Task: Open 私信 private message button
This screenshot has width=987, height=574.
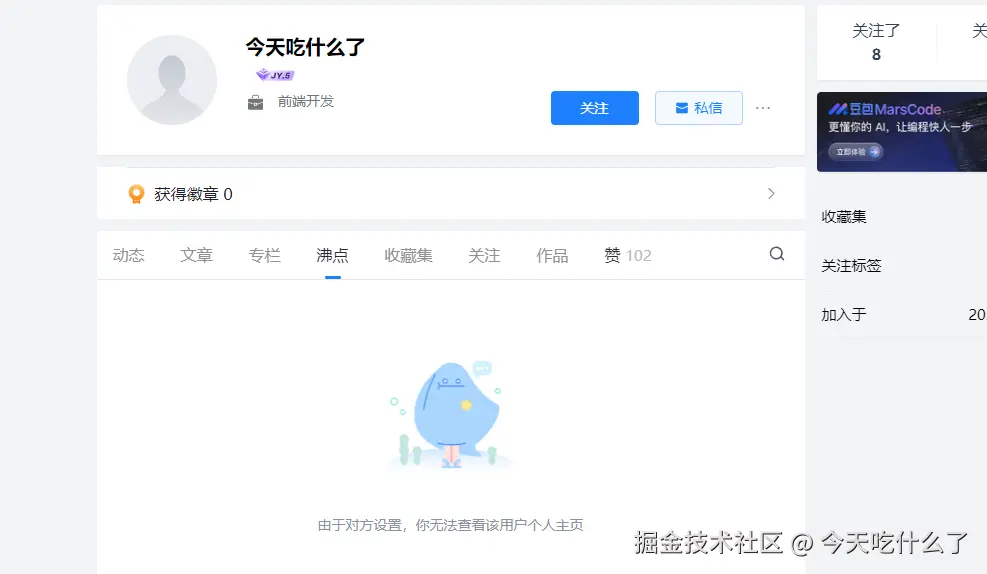Action: click(698, 108)
